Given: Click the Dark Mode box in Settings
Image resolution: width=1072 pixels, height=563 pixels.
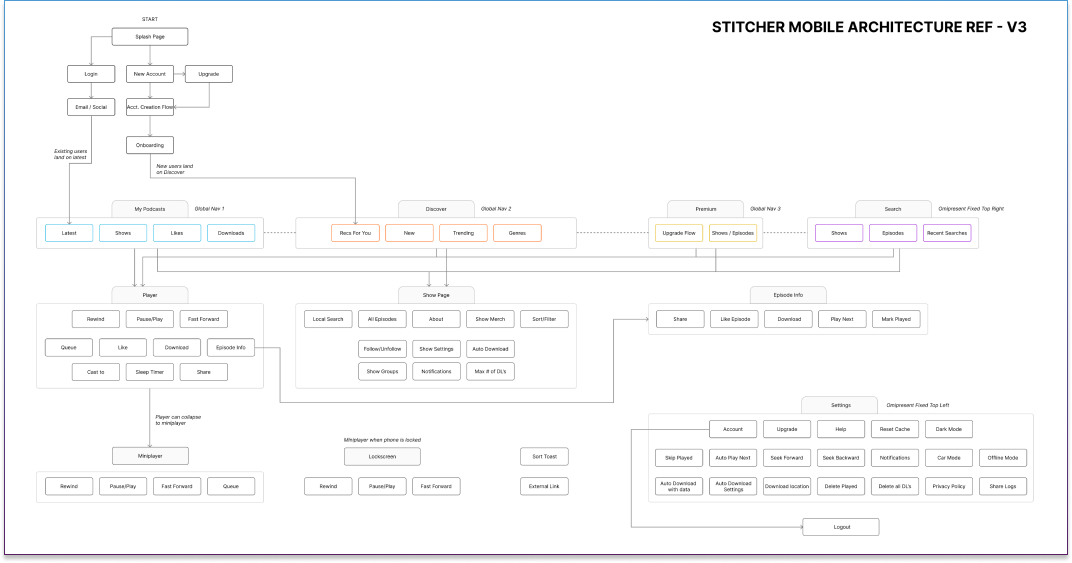Looking at the screenshot, I should [946, 429].
